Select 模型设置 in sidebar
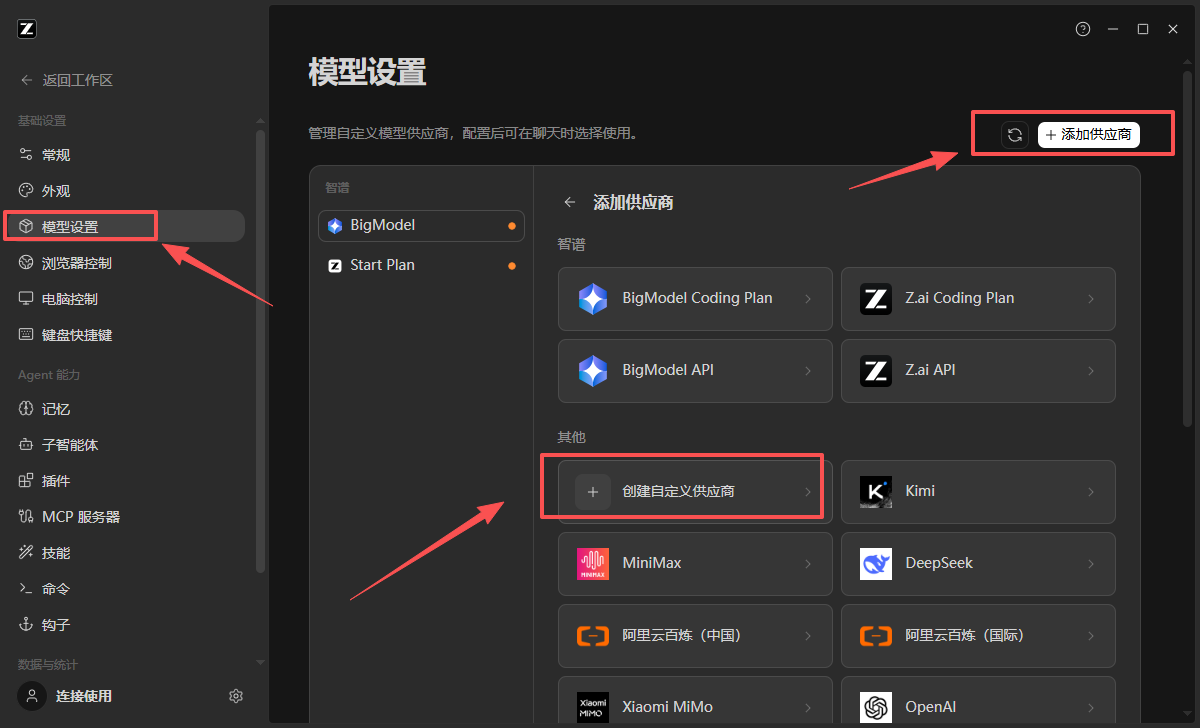 coord(125,227)
